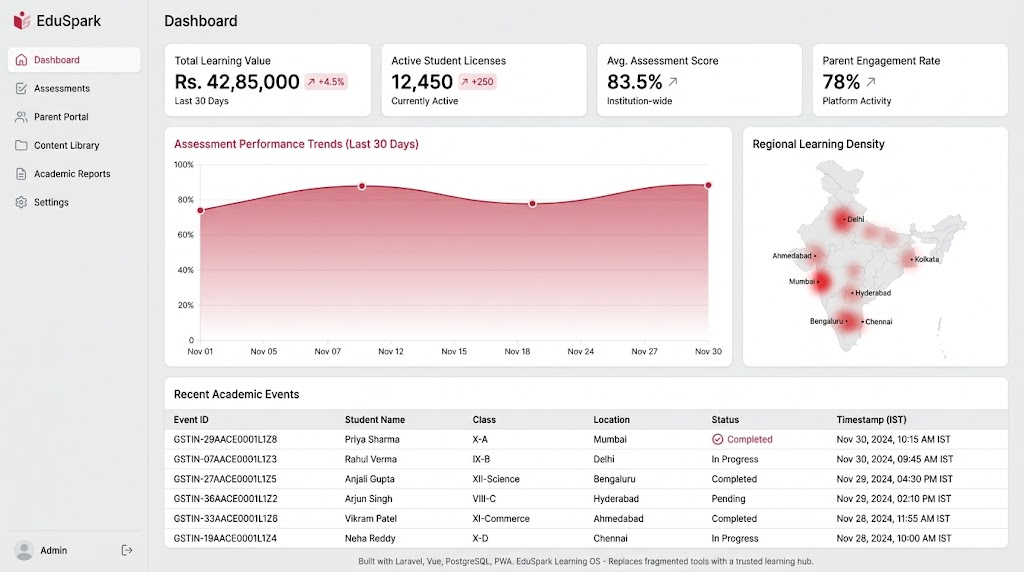This screenshot has width=1024, height=572.
Task: Click event ID GSTIN-07AACE0001L1Z3
Action: (x=225, y=459)
